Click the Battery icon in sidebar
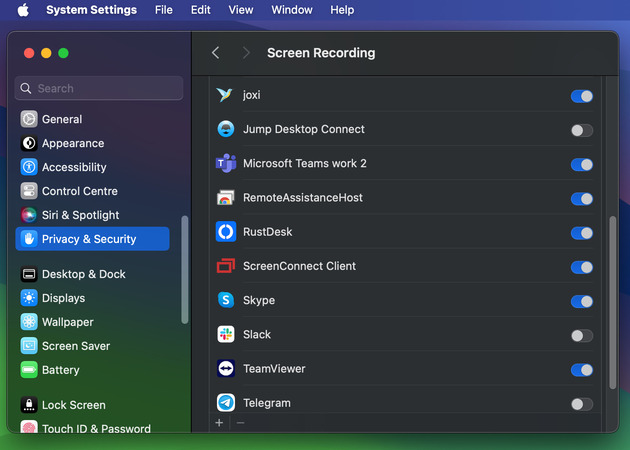 [x=29, y=370]
